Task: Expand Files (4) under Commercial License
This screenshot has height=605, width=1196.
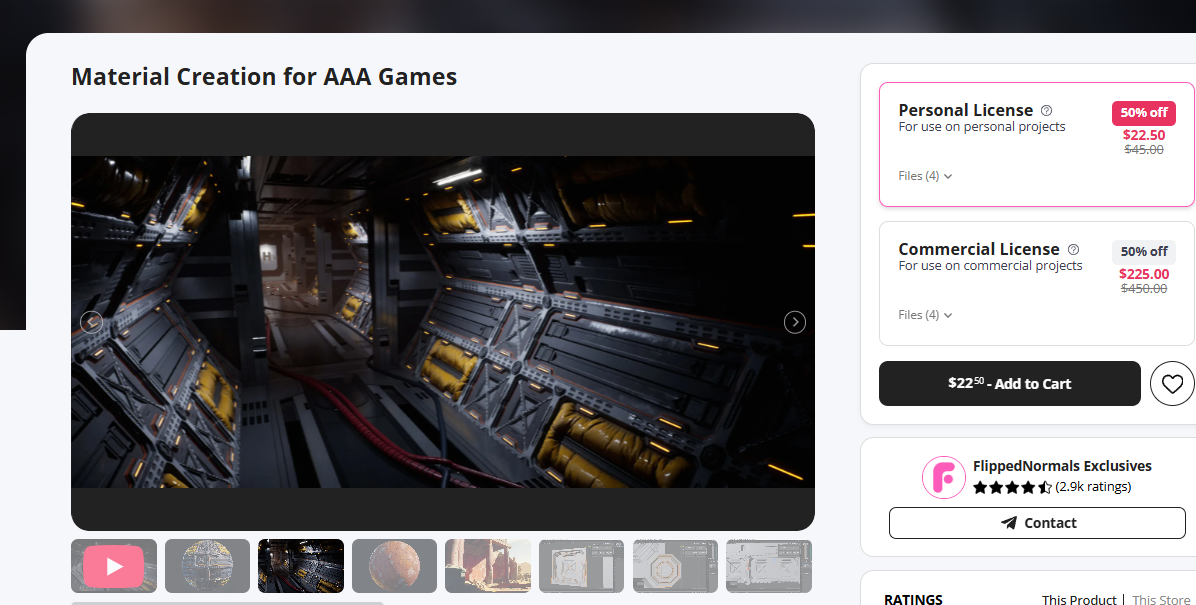Action: click(924, 314)
